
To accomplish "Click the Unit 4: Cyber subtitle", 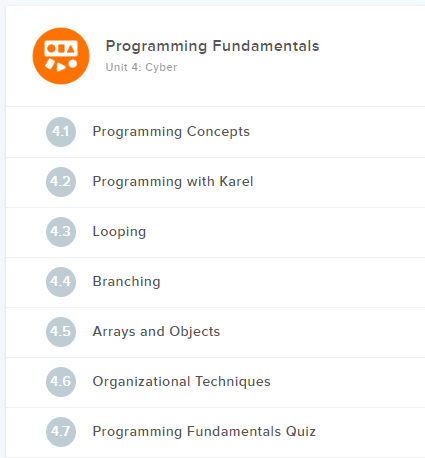I will tap(141, 67).
